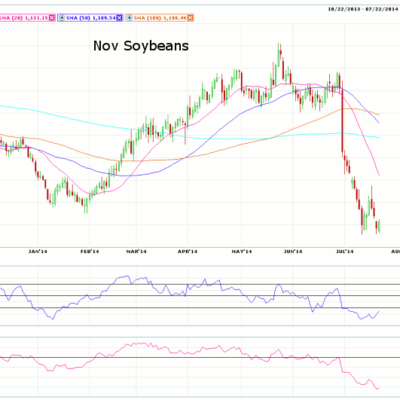This screenshot has height=400, width=400.
Task: Remove the purple SMA (50) indicator
Action: click(119, 18)
